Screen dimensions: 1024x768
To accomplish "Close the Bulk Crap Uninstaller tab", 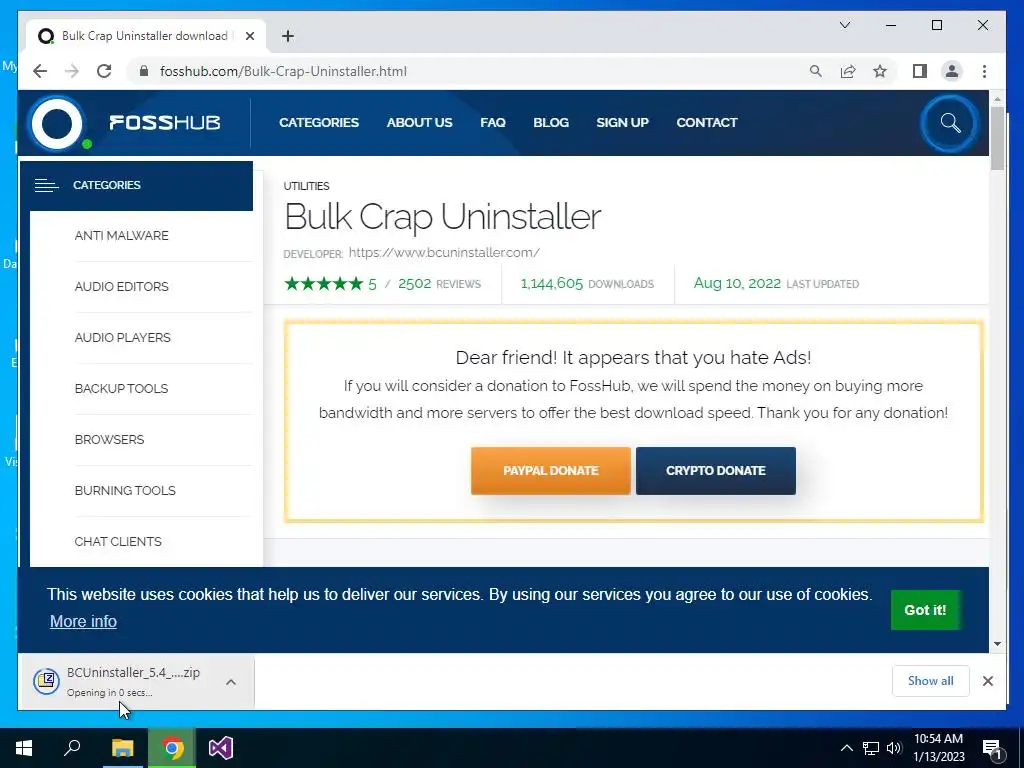I will coord(249,36).
